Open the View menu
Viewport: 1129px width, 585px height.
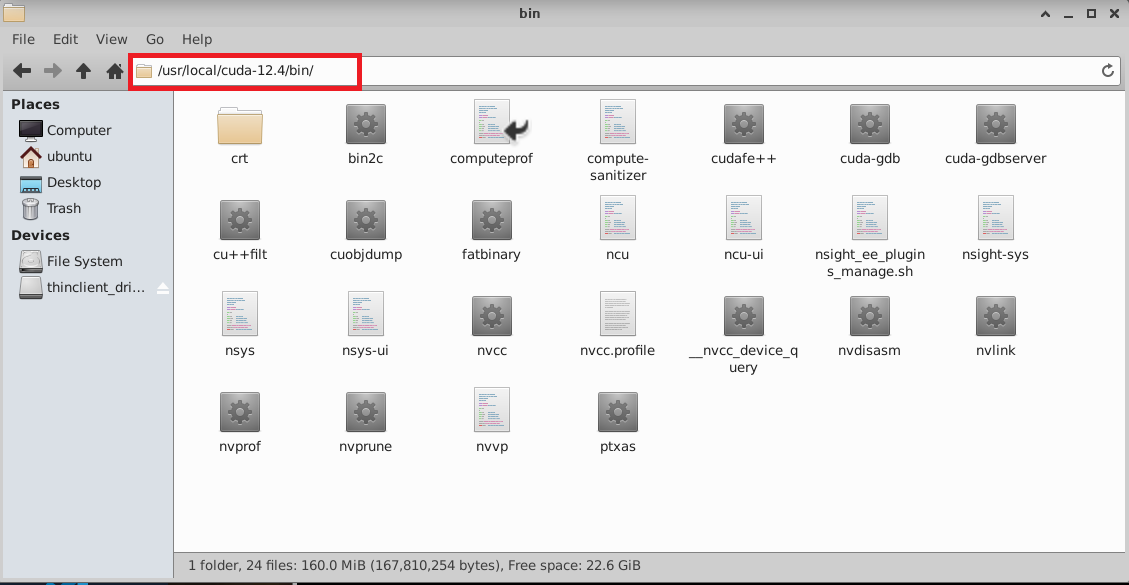pyautogui.click(x=112, y=40)
